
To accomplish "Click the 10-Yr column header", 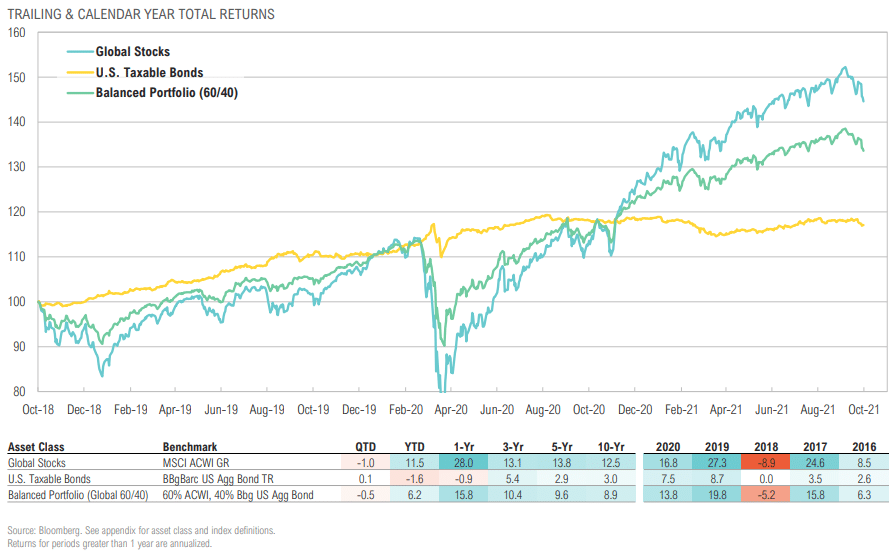I will coord(611,447).
